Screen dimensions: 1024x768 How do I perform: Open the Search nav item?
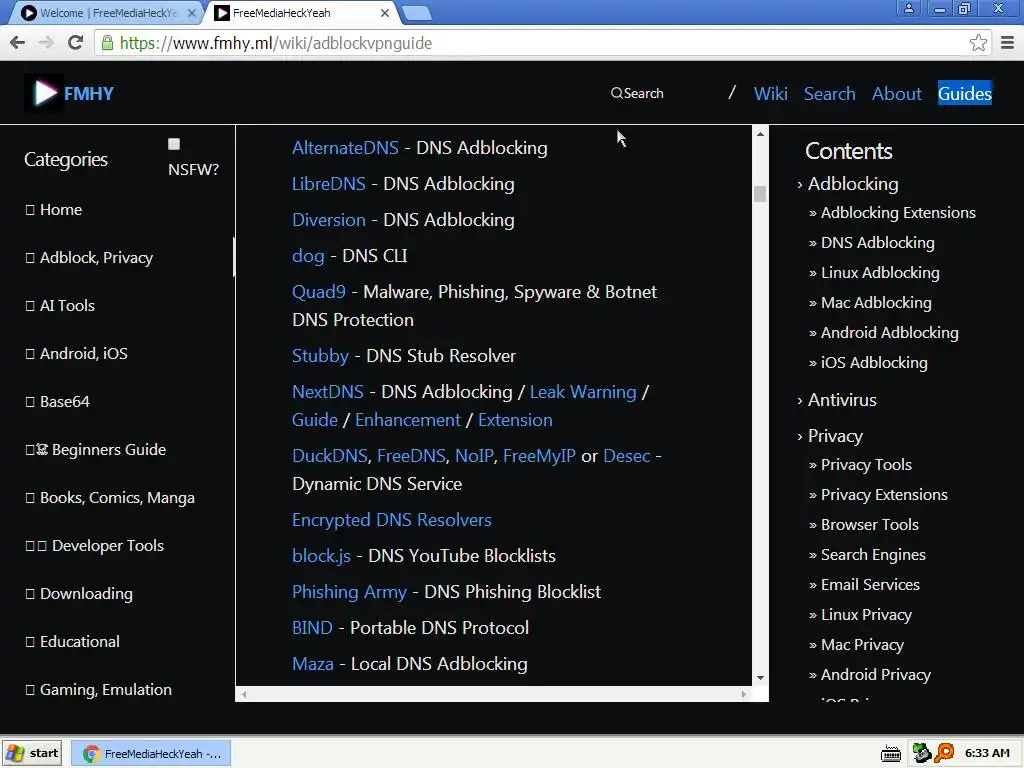point(829,93)
